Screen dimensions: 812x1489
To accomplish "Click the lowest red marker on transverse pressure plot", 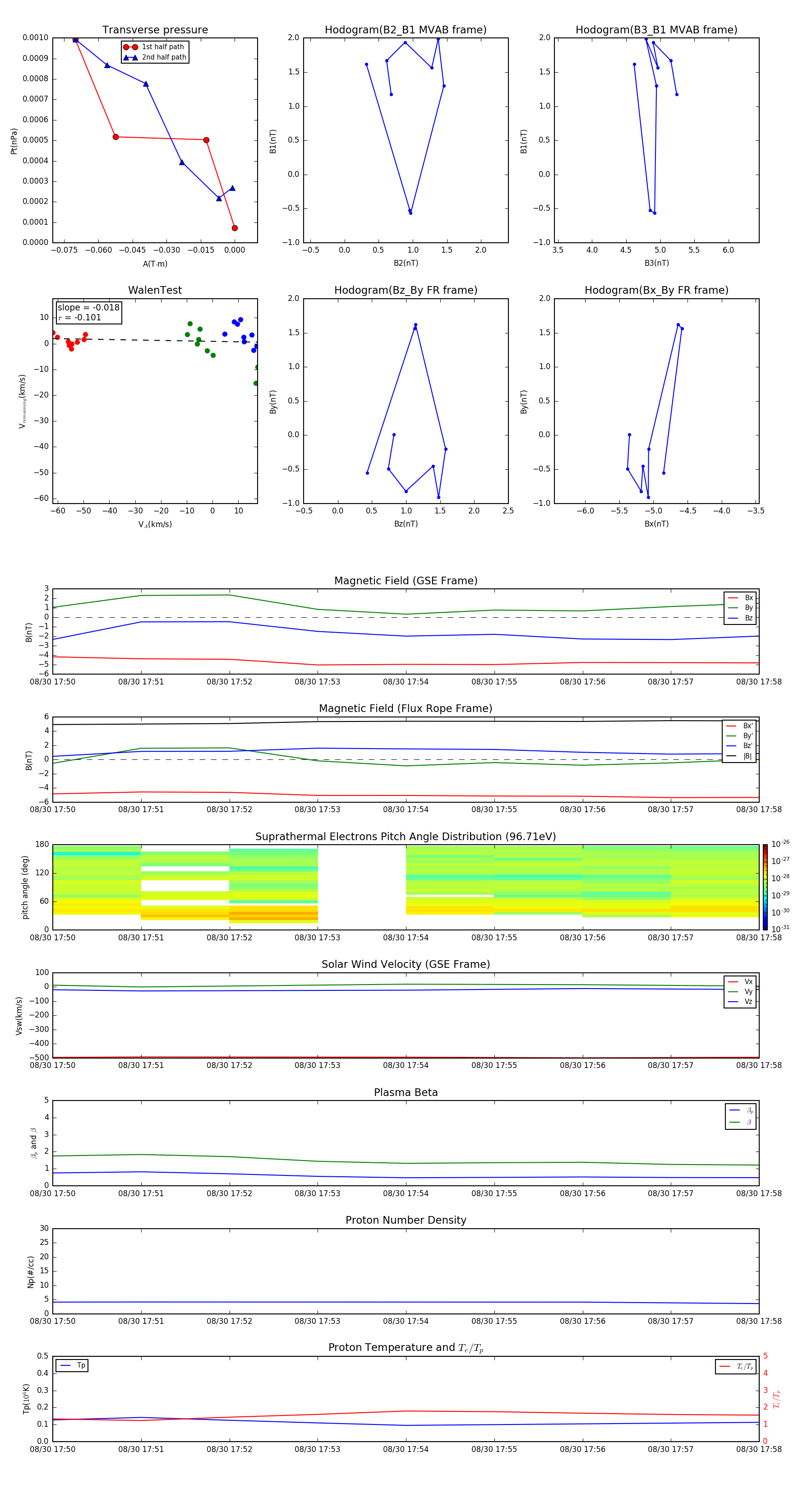I will tap(235, 228).
